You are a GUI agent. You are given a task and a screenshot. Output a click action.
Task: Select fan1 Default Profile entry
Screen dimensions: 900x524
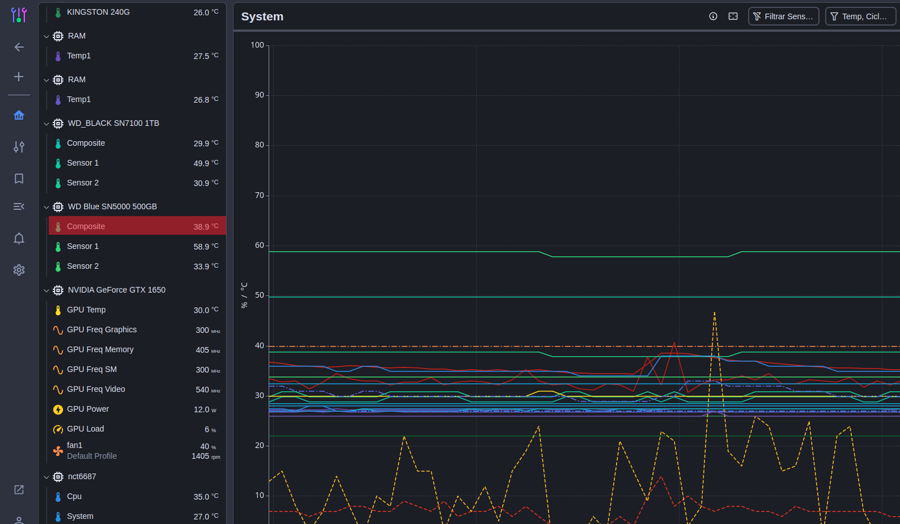point(92,451)
